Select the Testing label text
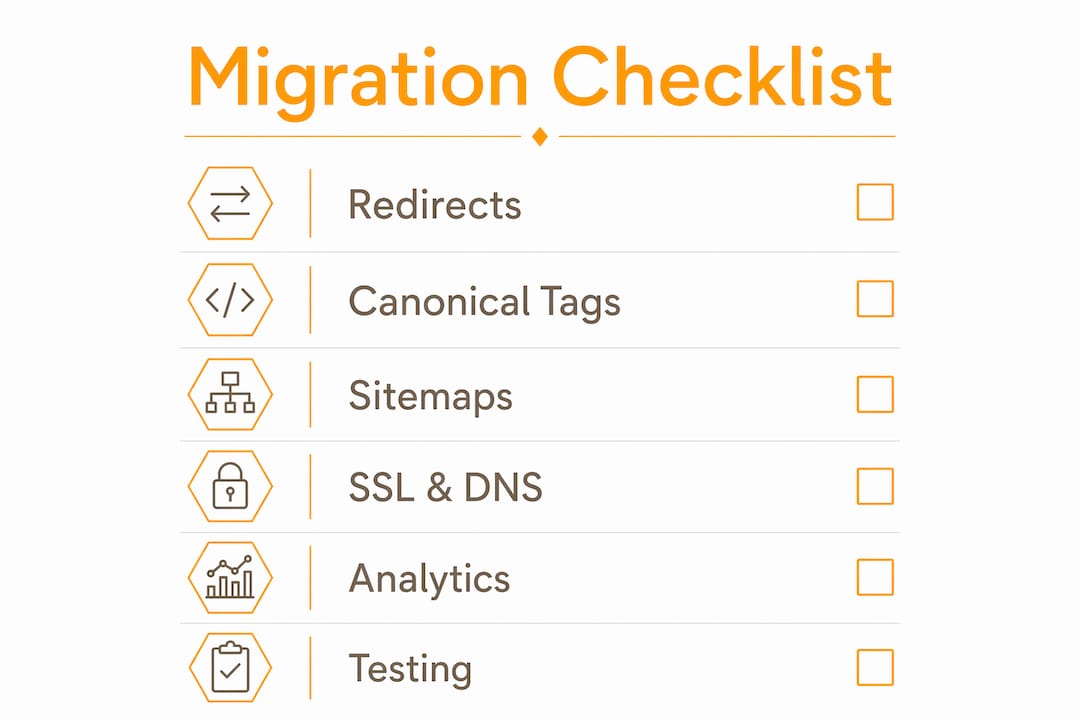This screenshot has height=720, width=1080. click(411, 669)
